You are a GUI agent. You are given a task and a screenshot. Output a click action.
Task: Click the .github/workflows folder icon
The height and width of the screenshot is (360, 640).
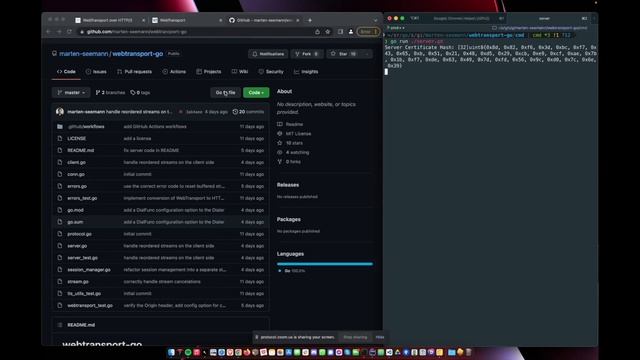tap(60, 127)
